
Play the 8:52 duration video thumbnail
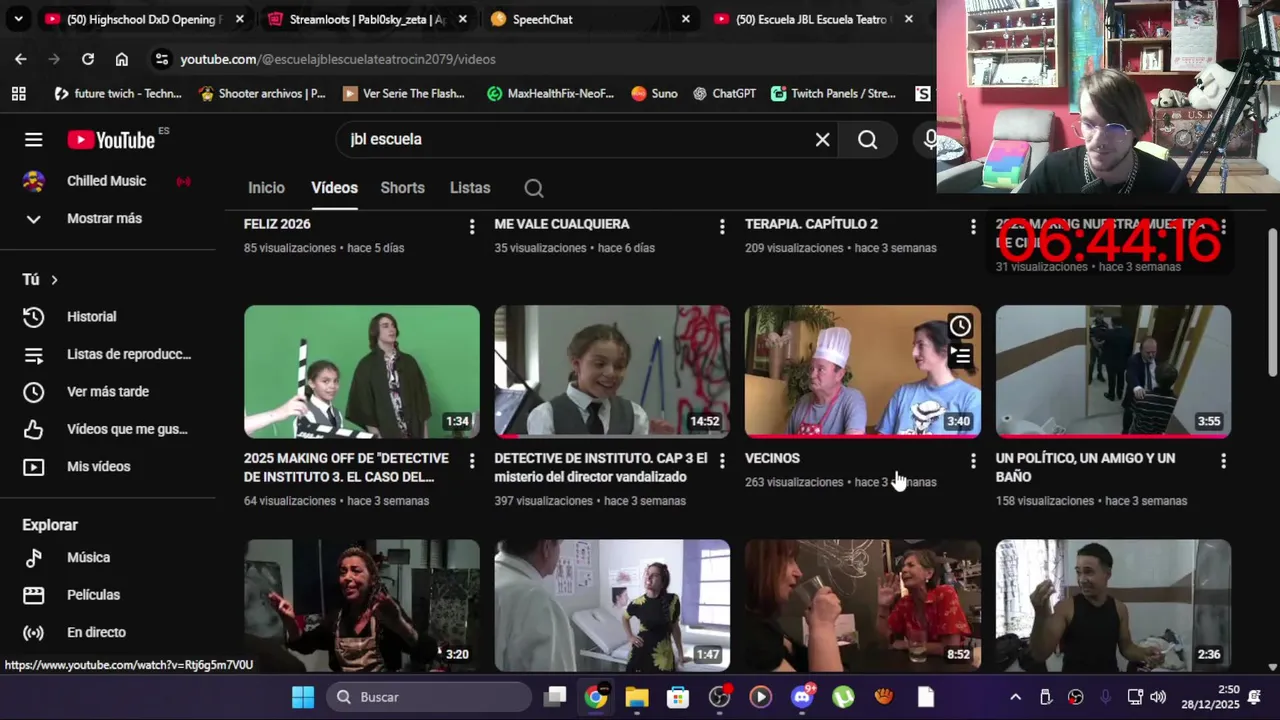[863, 605]
